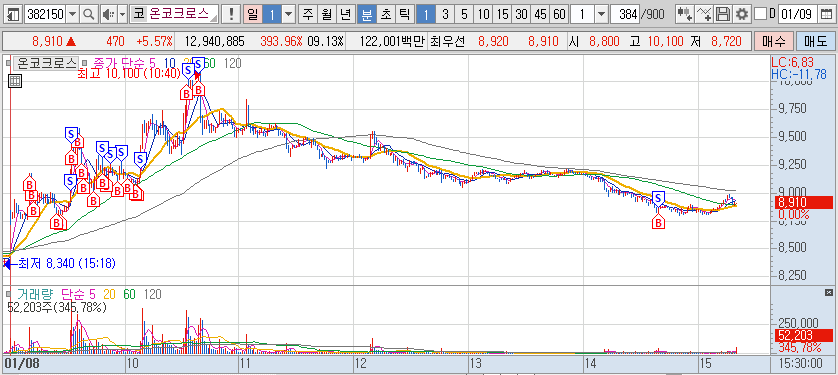Click the S sell marker after 14:30
838x375 pixels.
tap(659, 198)
